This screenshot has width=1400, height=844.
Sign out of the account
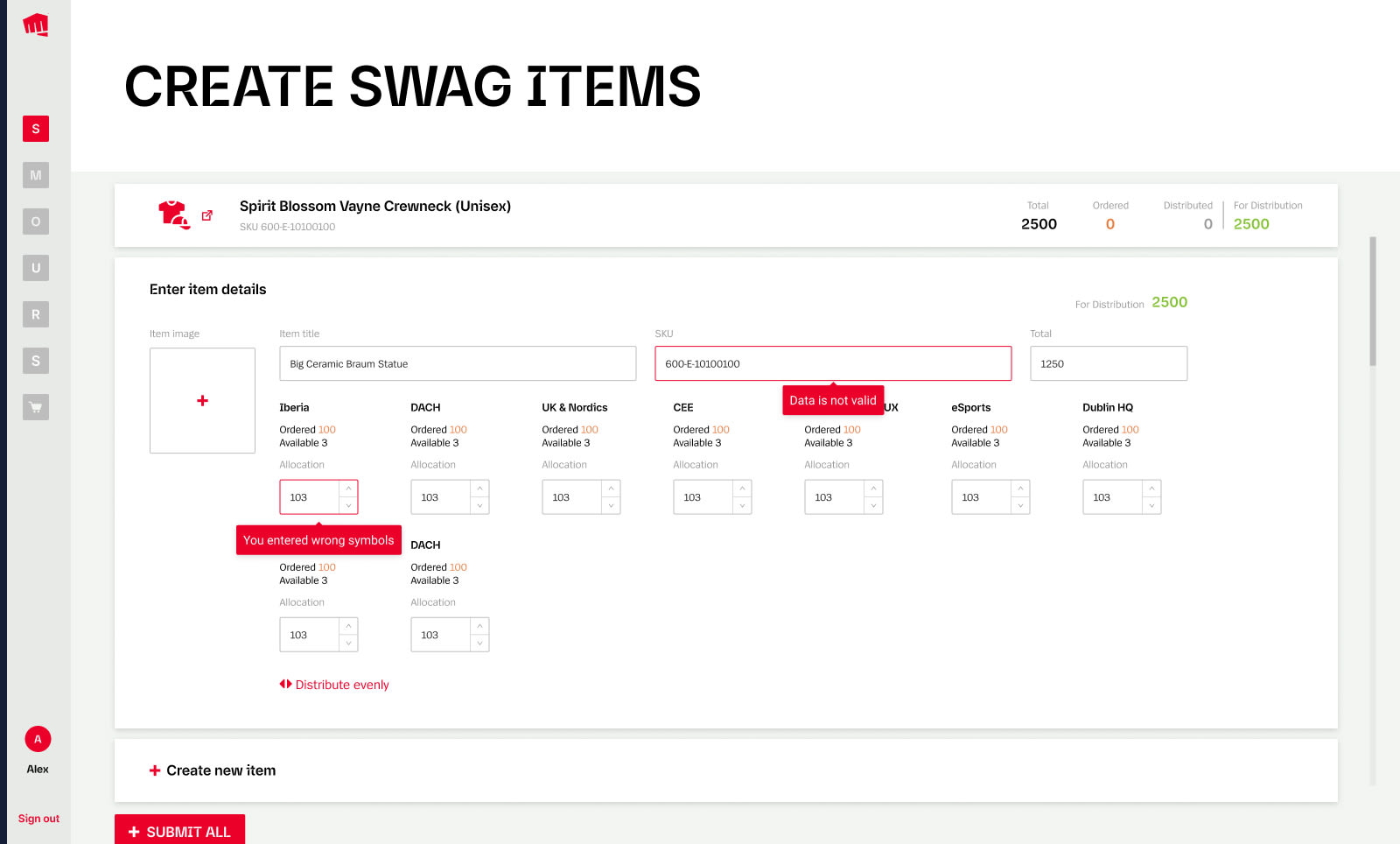tap(38, 819)
